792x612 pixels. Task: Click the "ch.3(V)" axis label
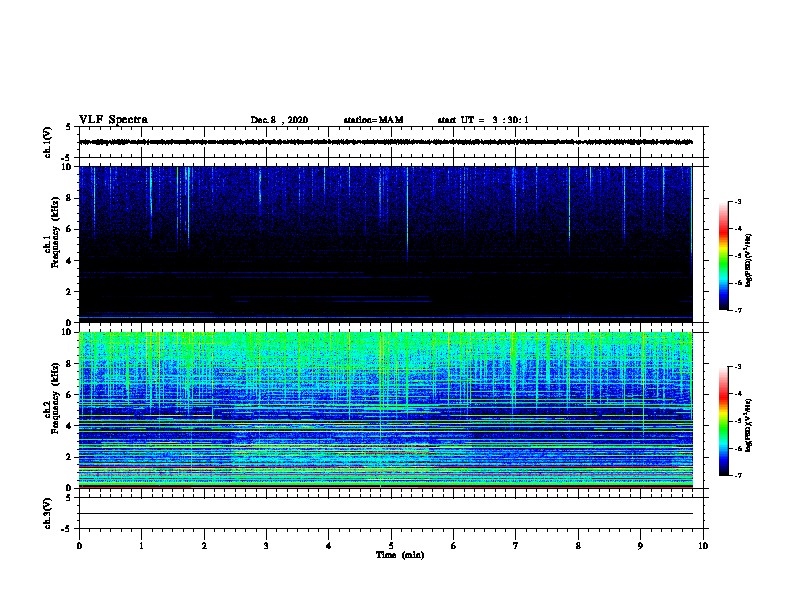(48, 513)
